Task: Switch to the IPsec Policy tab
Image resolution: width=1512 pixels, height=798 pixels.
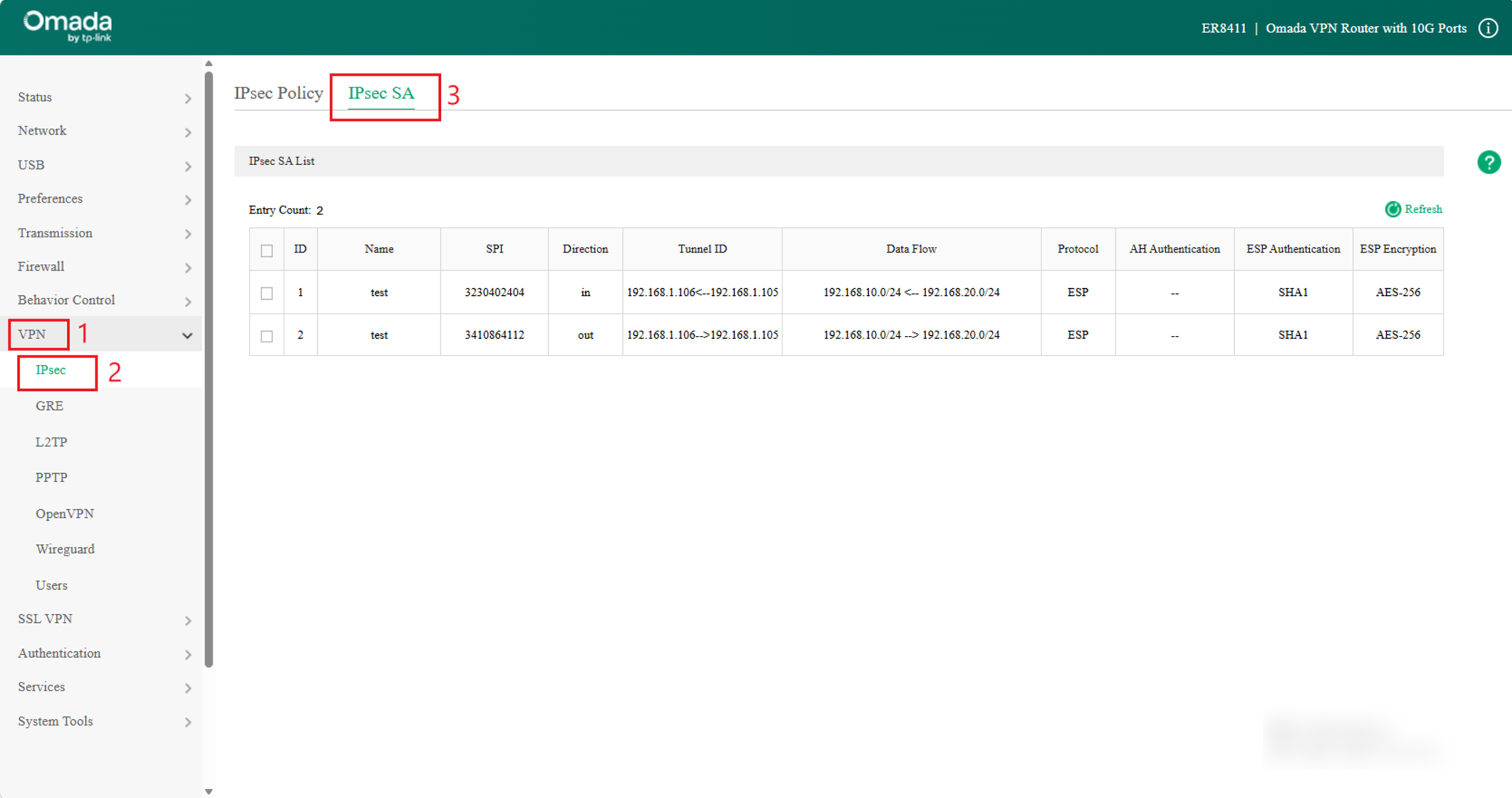Action: pos(280,93)
